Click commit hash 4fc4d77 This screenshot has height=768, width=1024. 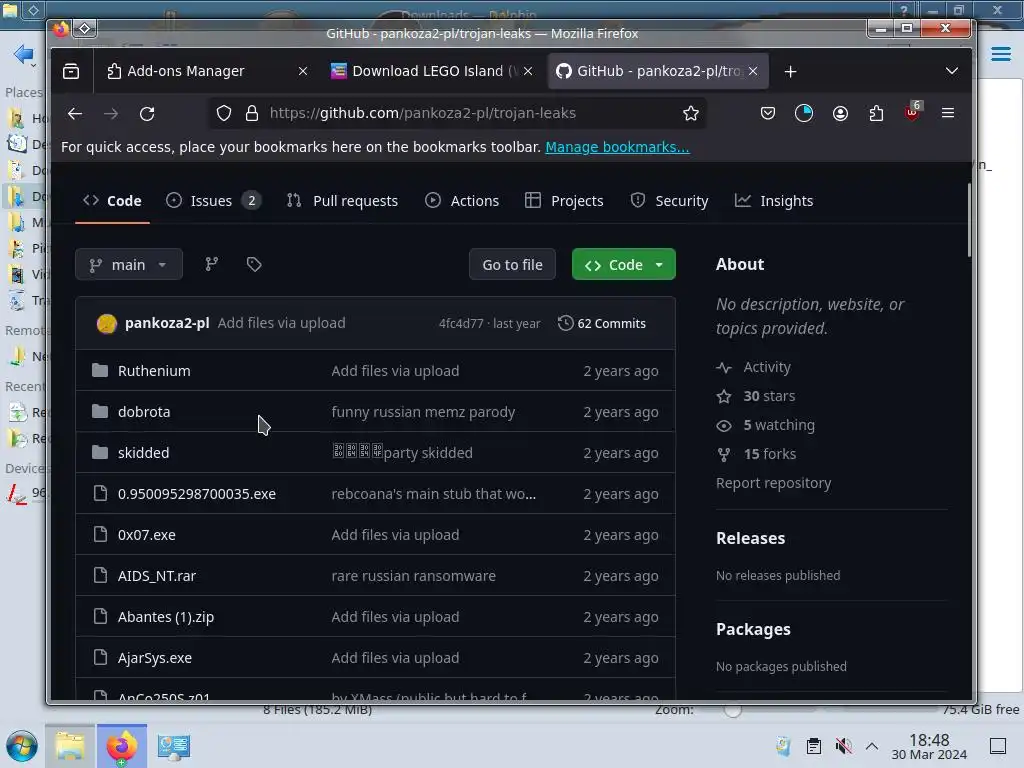click(461, 323)
